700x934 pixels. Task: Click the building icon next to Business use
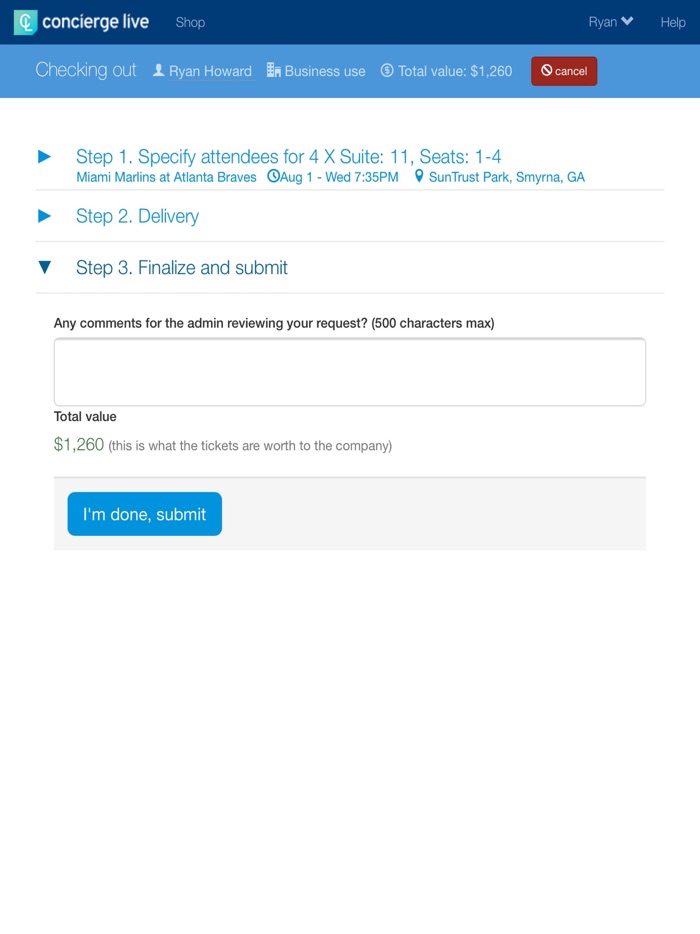[270, 71]
